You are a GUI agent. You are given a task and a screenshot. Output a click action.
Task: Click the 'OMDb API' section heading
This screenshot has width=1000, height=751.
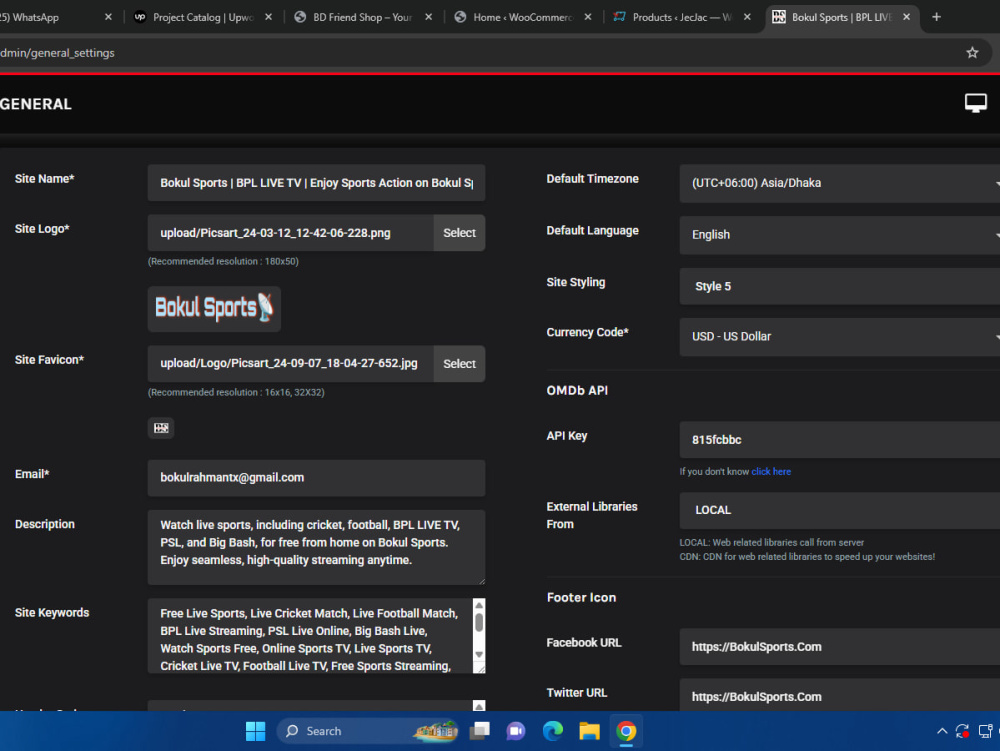577,390
